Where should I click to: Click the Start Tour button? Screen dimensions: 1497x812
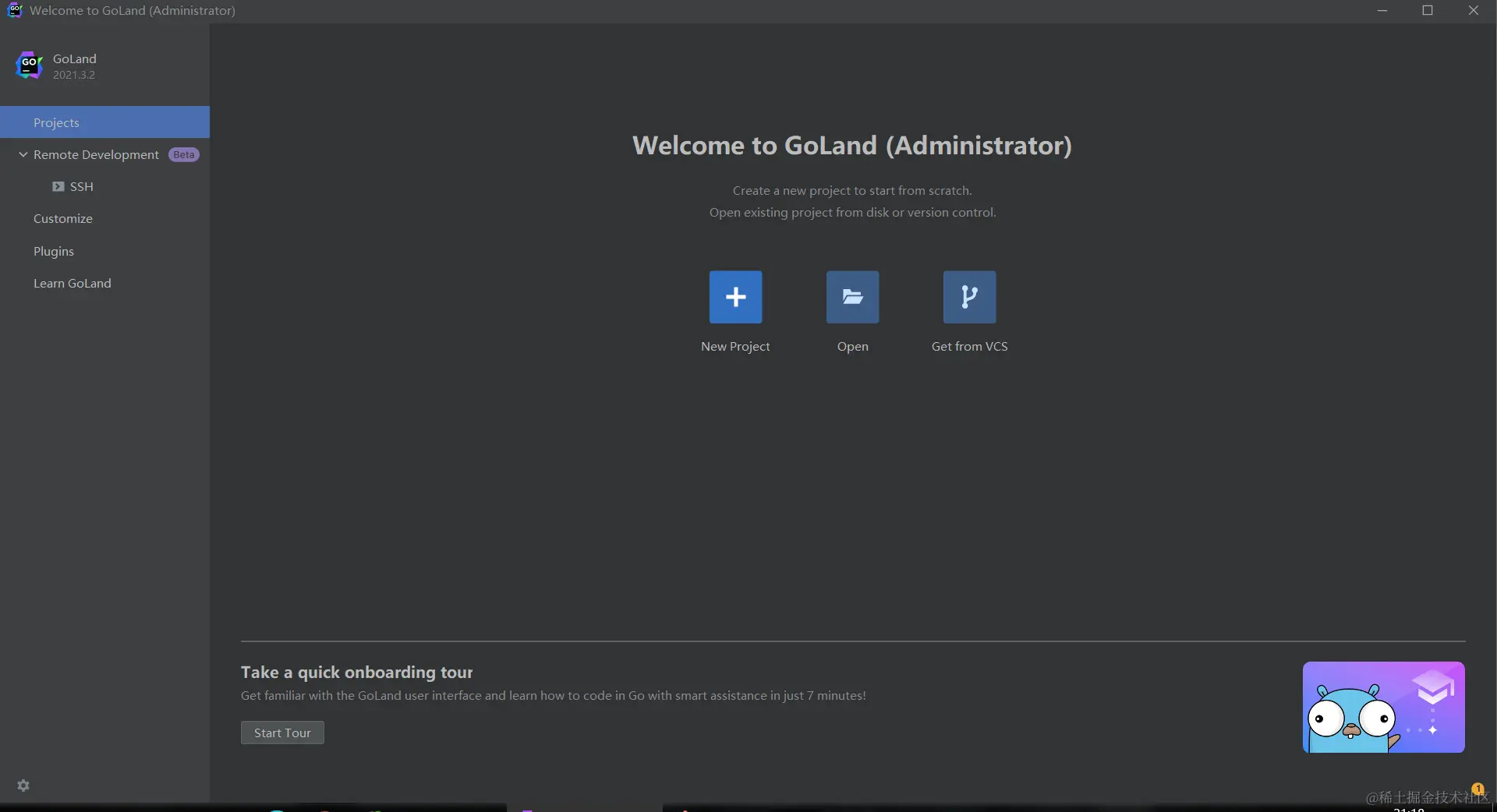[282, 733]
